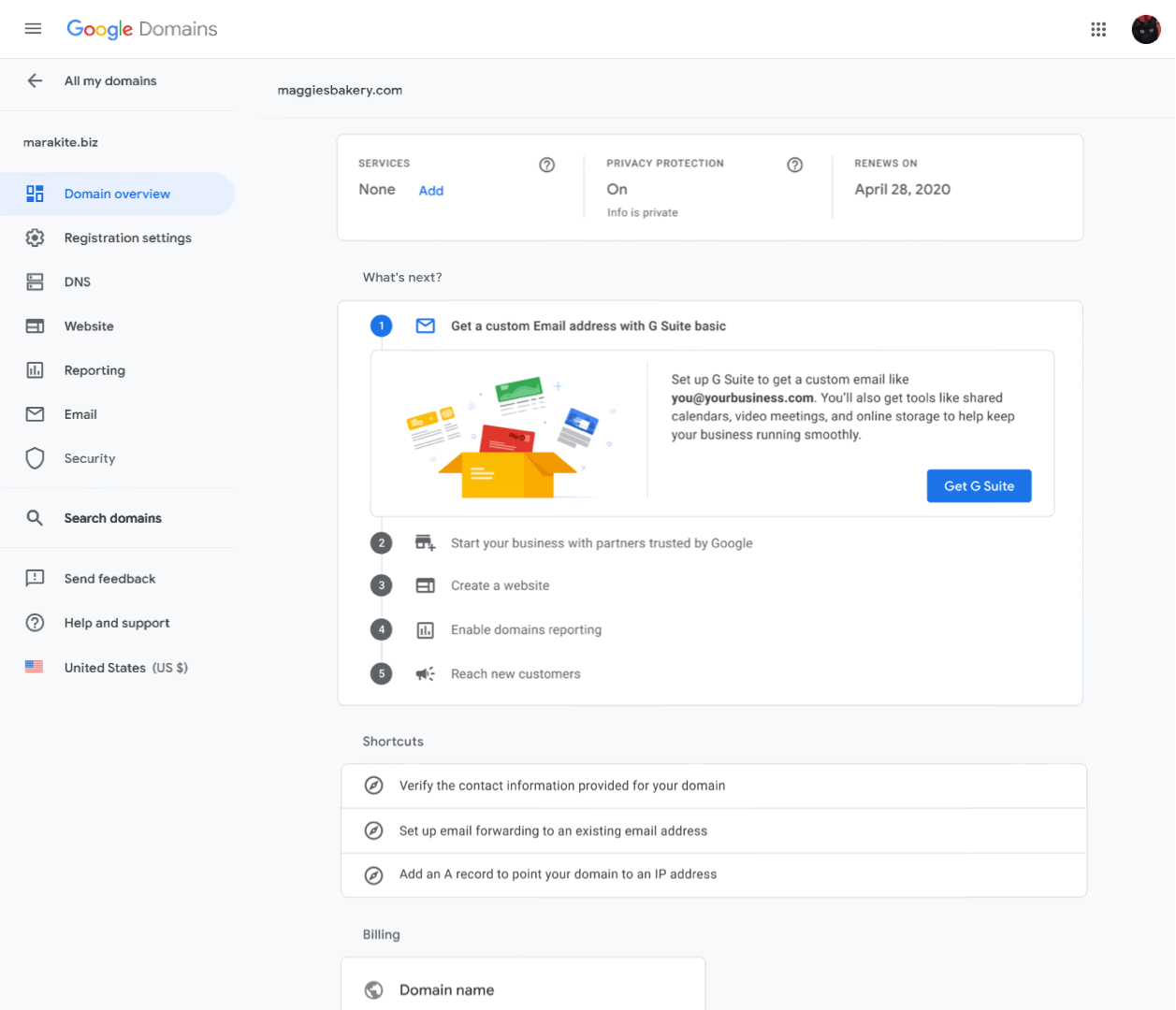
Task: Open Set up email forwarding shortcut
Action: click(714, 830)
